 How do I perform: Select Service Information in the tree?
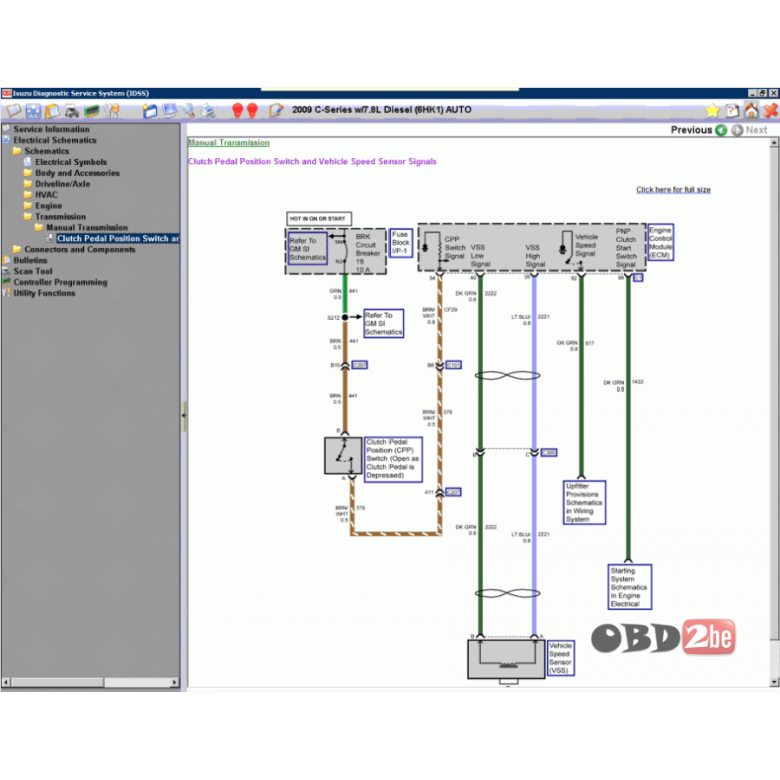51,129
